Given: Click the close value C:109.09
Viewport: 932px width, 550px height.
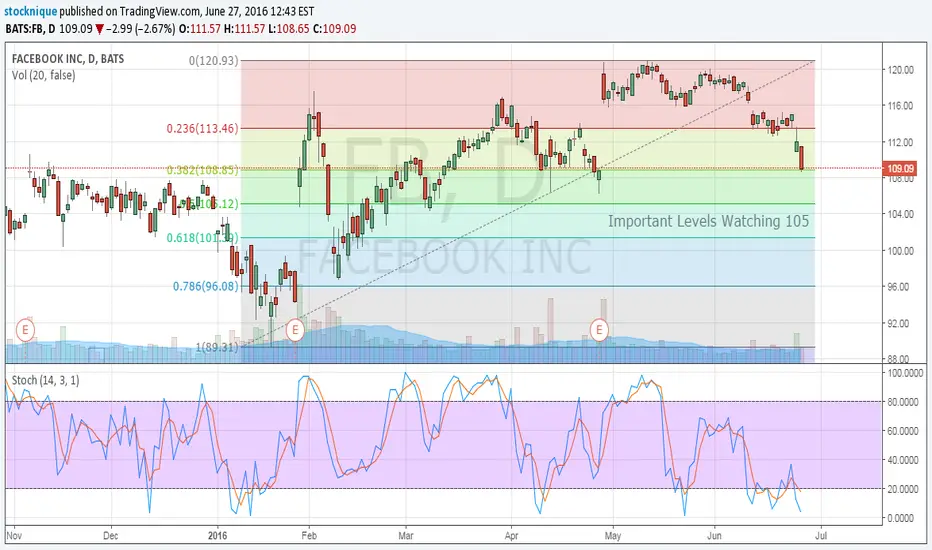Looking at the screenshot, I should 335,29.
